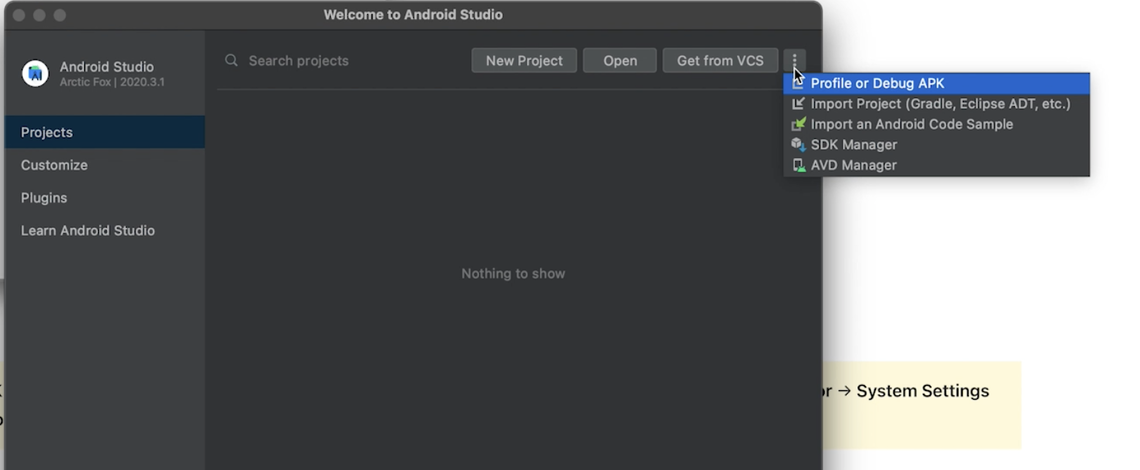Close the Welcome to Android Studio window
Screen dimensions: 1140x470
[19, 15]
